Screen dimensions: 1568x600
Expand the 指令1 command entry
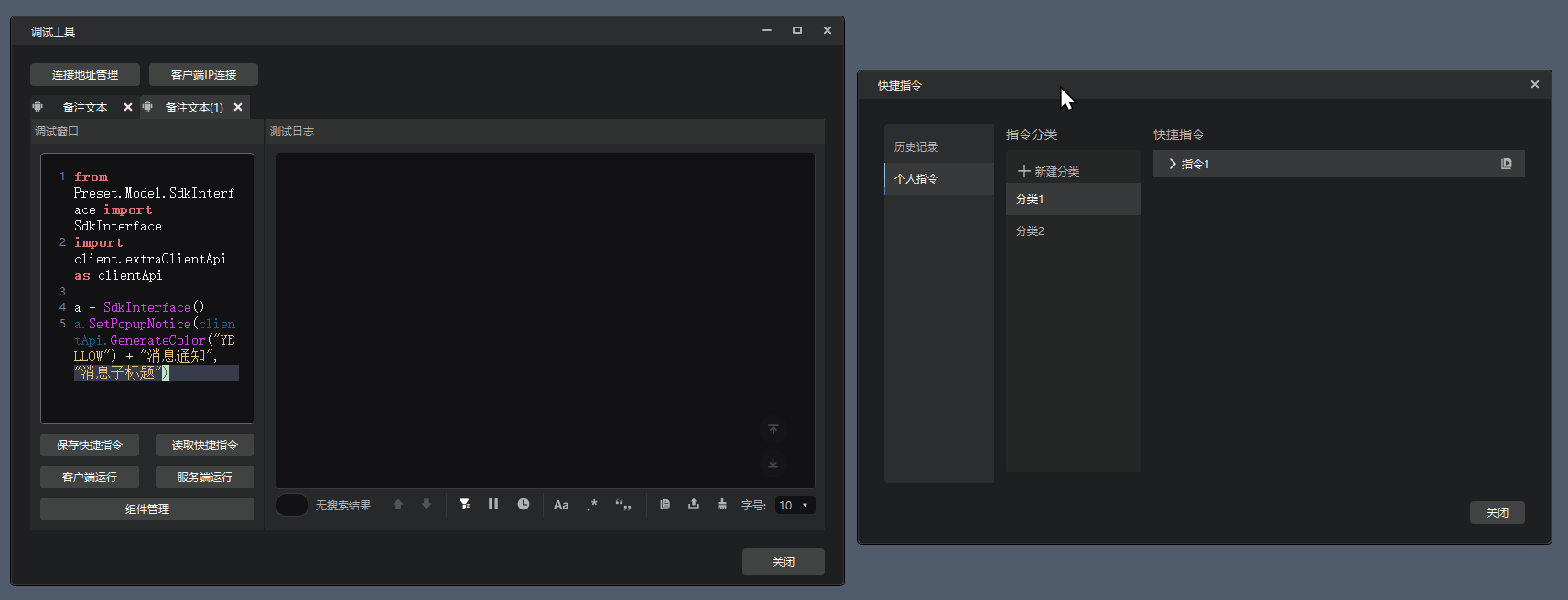coord(1173,164)
